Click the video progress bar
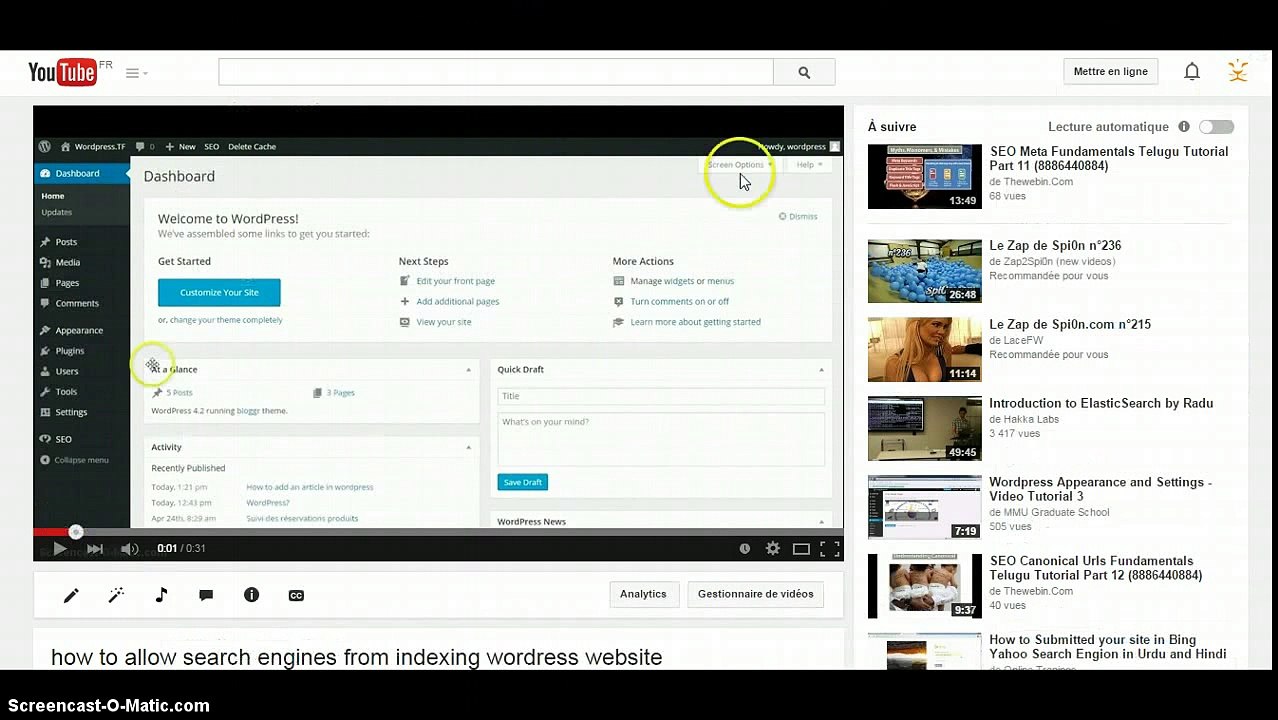 pyautogui.click(x=438, y=531)
